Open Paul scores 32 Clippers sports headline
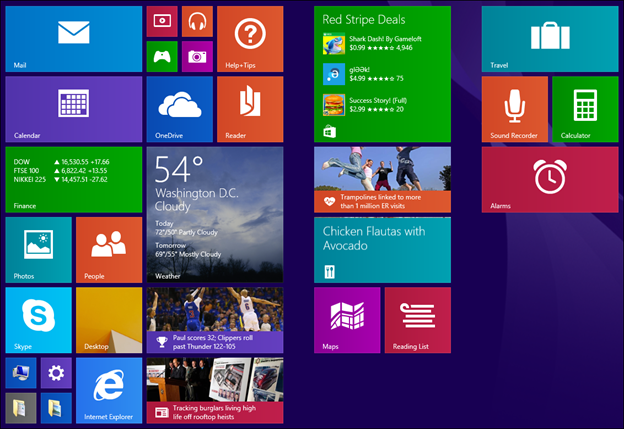The height and width of the screenshot is (429, 624). coord(213,342)
